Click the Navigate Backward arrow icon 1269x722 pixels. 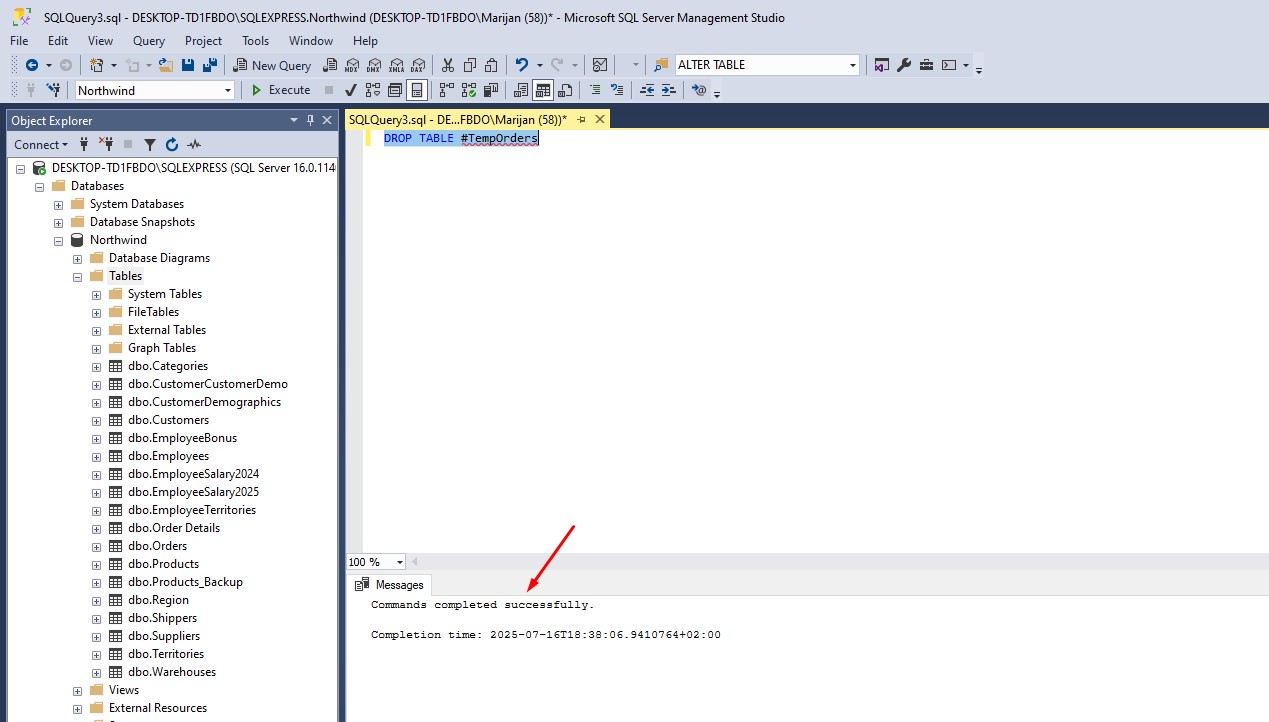click(x=33, y=65)
